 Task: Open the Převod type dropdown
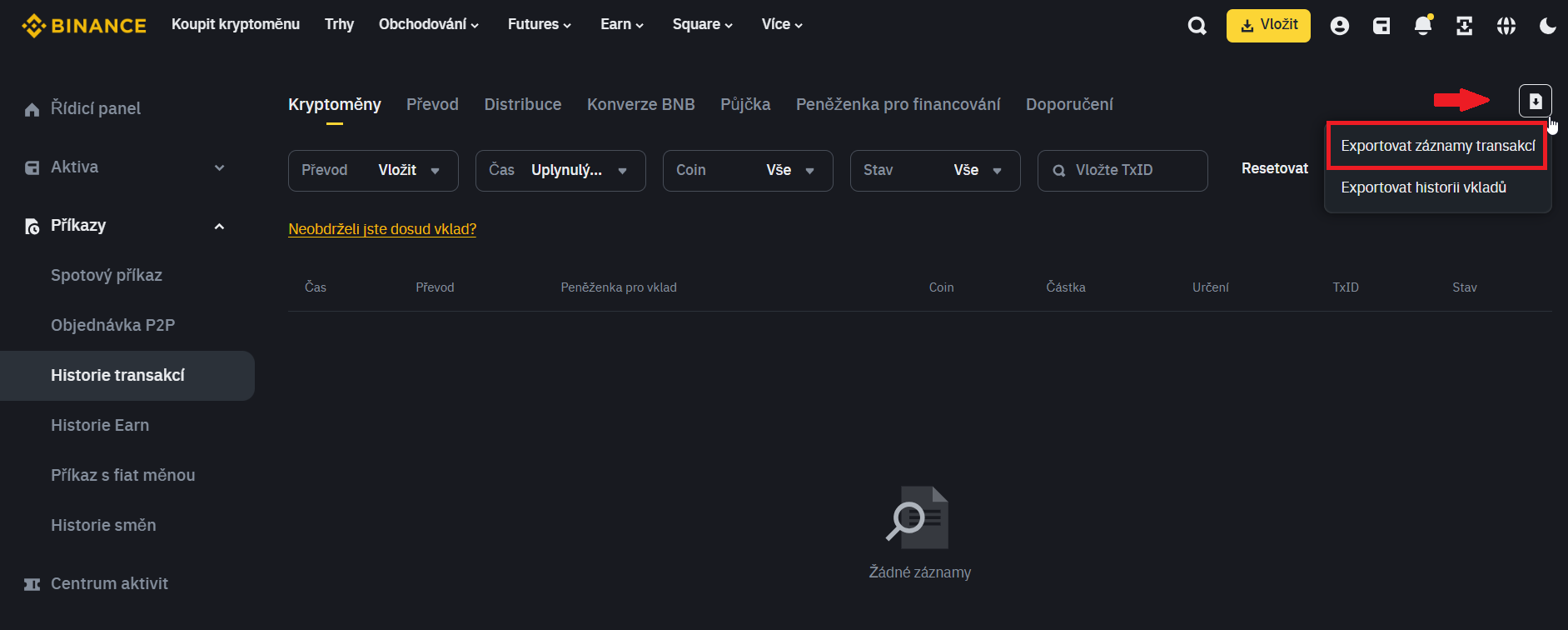coord(372,171)
